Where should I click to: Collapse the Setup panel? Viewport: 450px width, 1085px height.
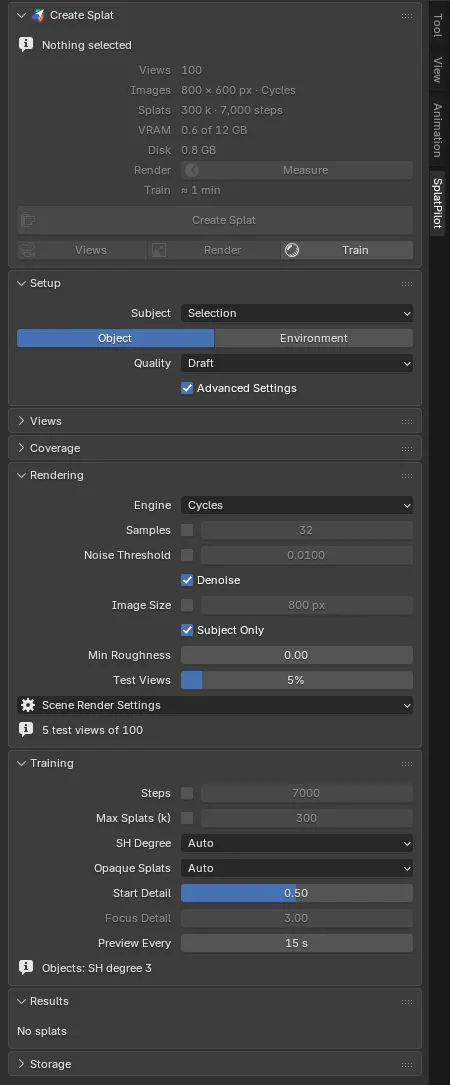pyautogui.click(x=21, y=284)
